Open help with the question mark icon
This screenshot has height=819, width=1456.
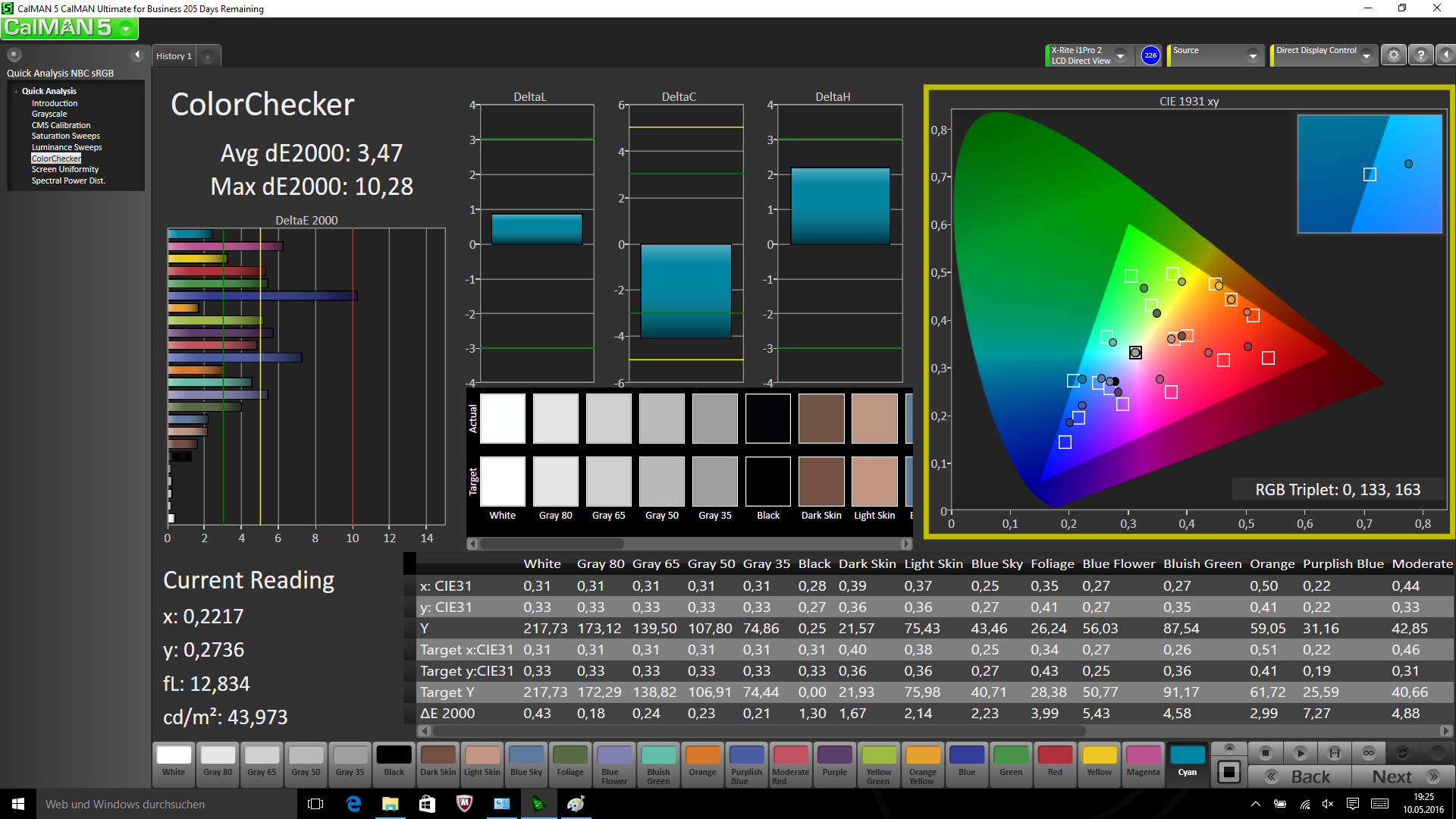1421,55
